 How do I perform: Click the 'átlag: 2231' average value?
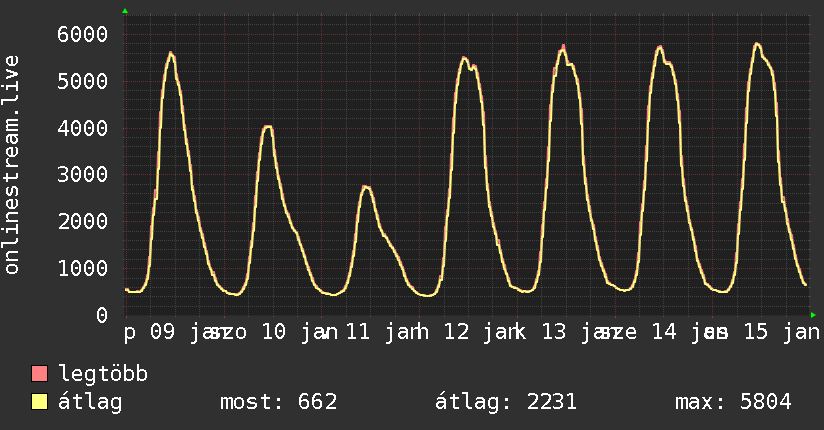tap(506, 402)
